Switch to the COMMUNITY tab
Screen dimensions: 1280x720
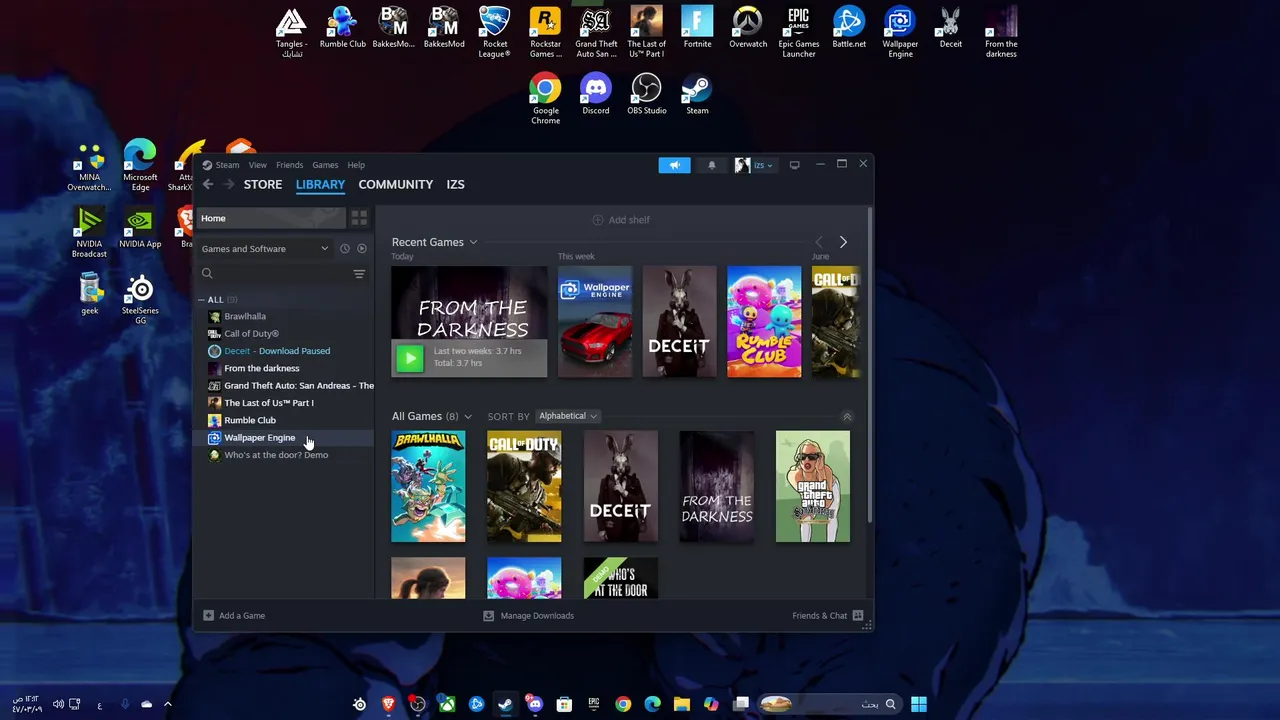(x=396, y=184)
